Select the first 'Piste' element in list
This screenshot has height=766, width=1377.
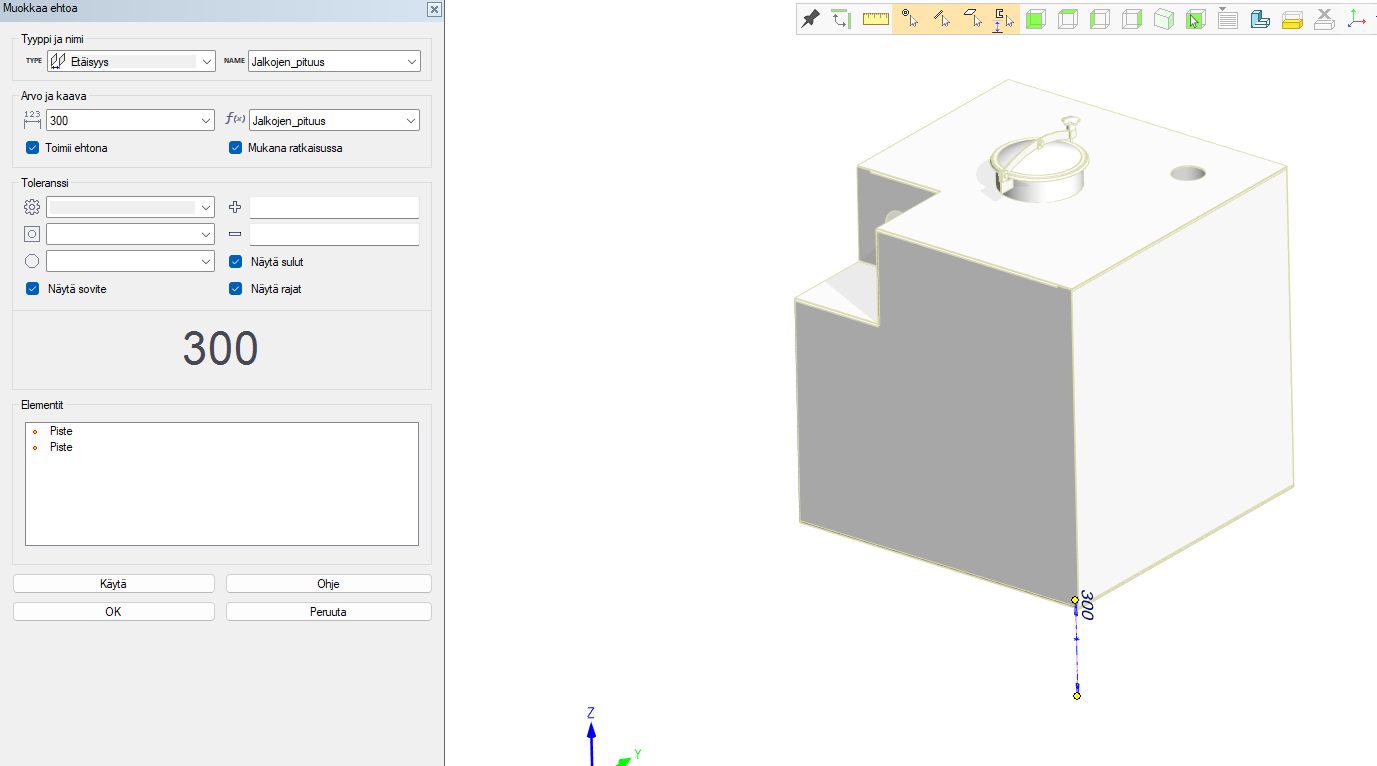(x=61, y=431)
